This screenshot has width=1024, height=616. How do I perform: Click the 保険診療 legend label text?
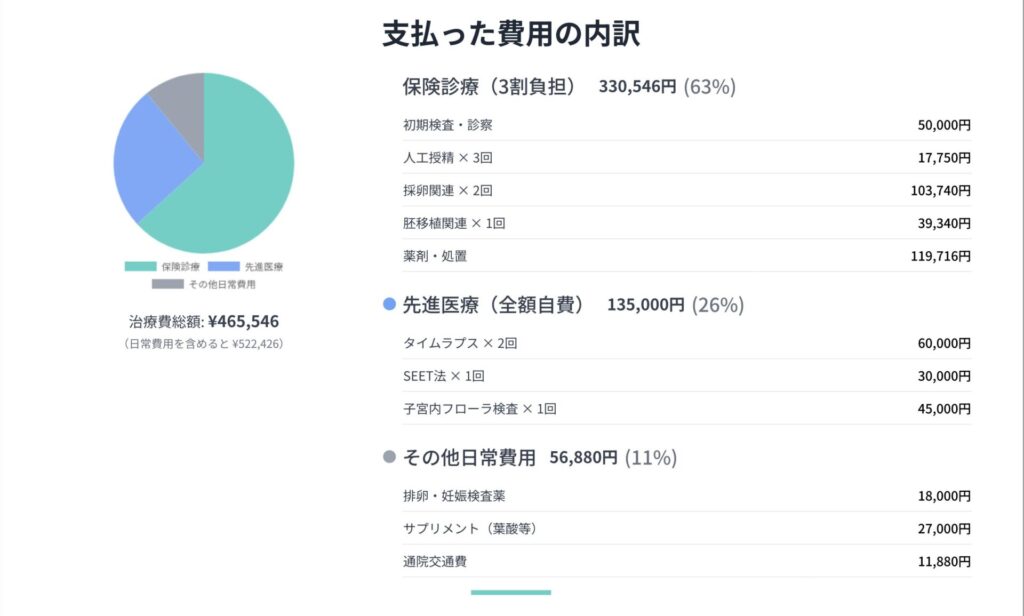tap(180, 267)
